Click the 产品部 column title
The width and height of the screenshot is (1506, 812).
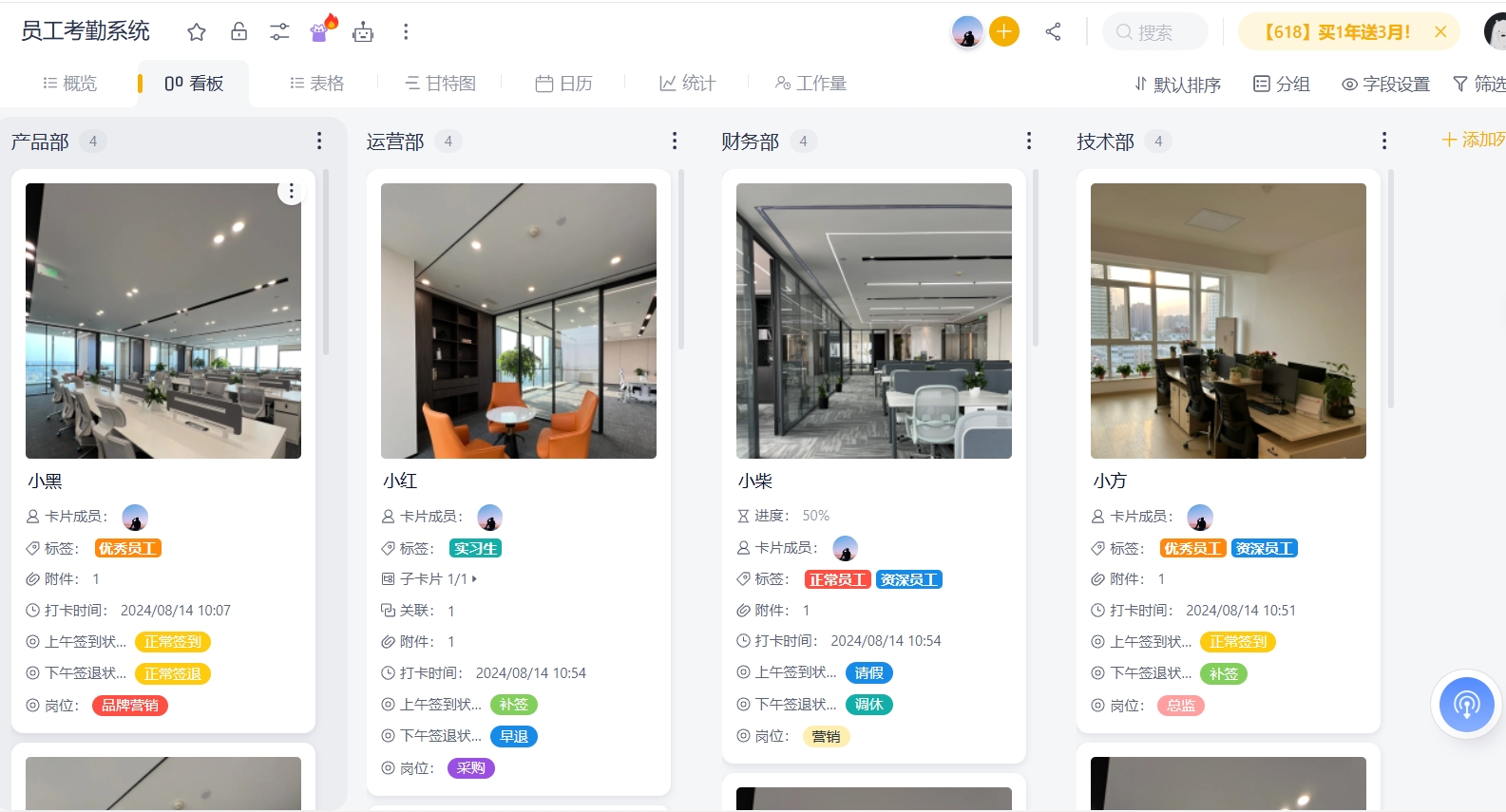pyautogui.click(x=40, y=142)
